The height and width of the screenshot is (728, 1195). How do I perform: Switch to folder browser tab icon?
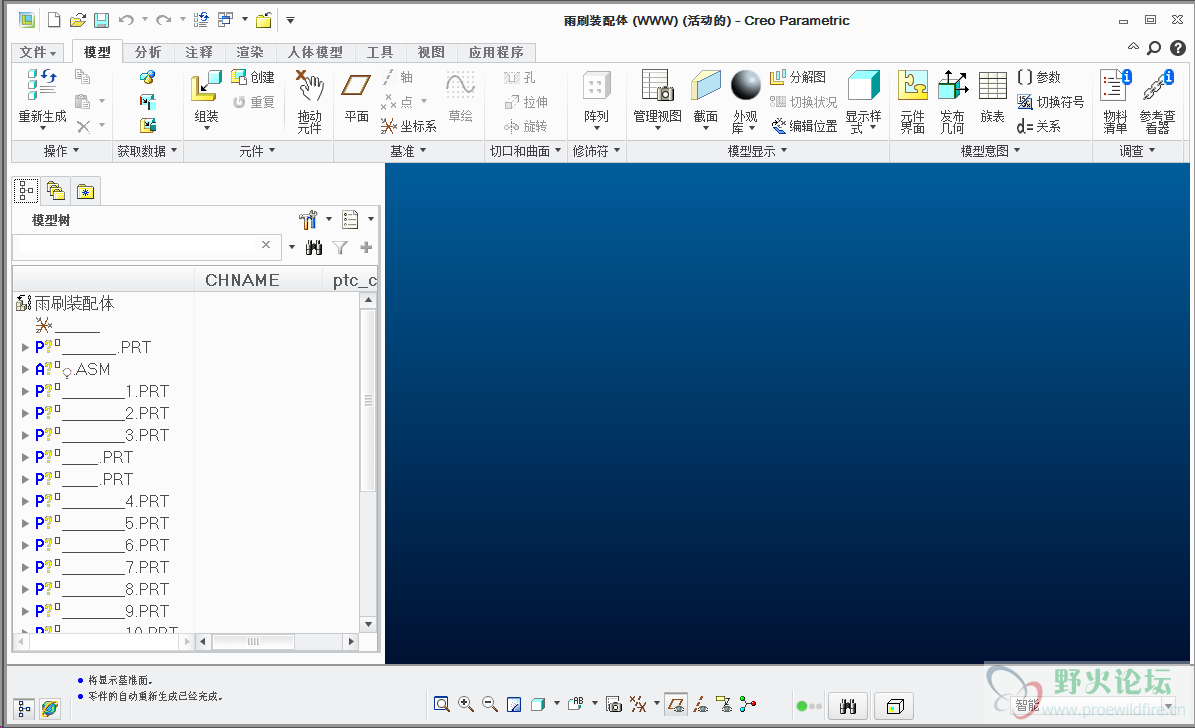56,191
